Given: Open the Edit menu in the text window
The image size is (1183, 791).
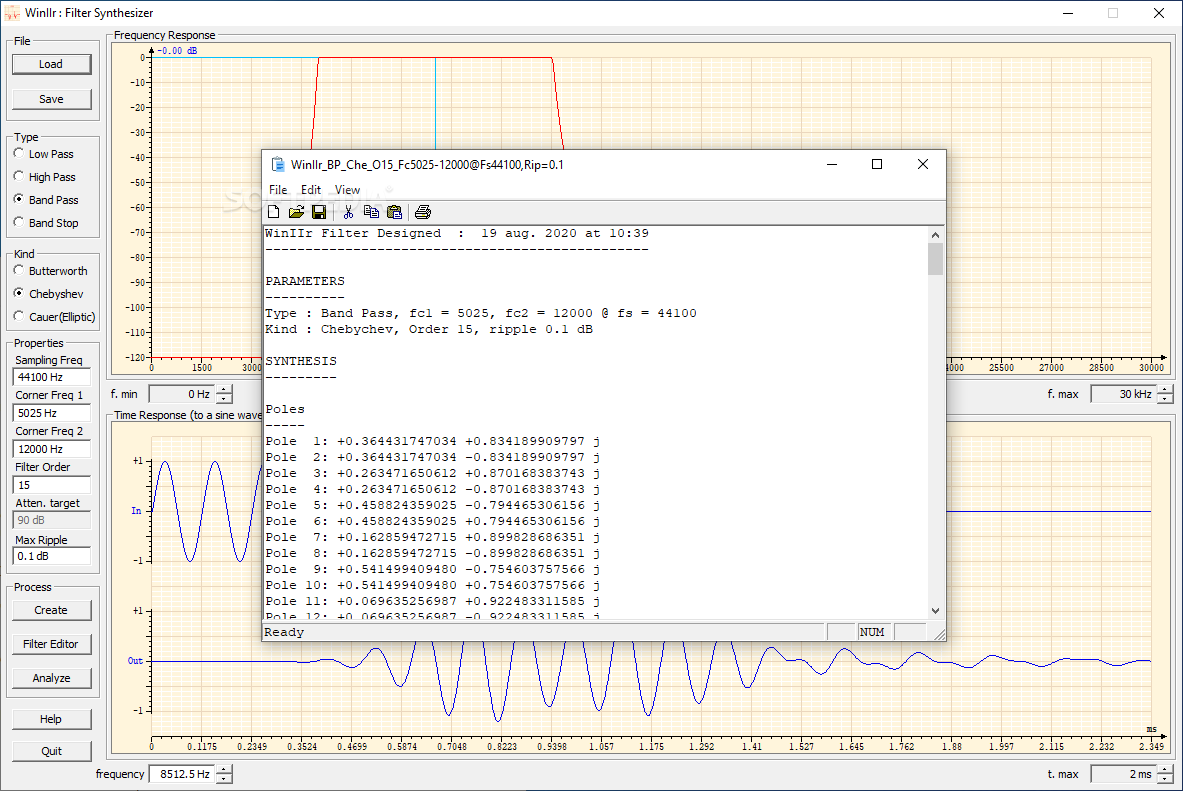Looking at the screenshot, I should (311, 189).
